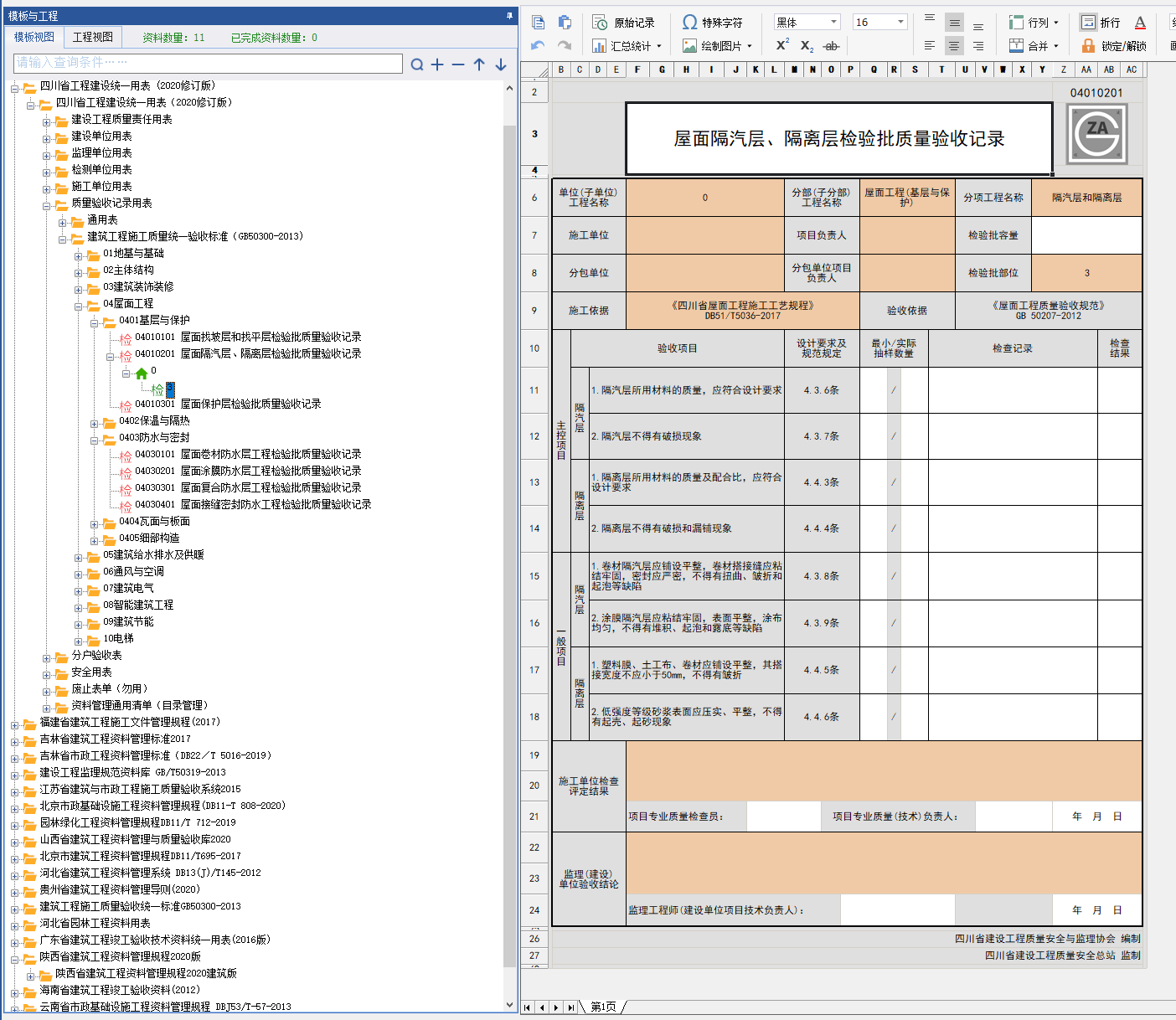Click the minus collapse-all icon
Viewport: 1176px width, 1020px height.
(458, 64)
